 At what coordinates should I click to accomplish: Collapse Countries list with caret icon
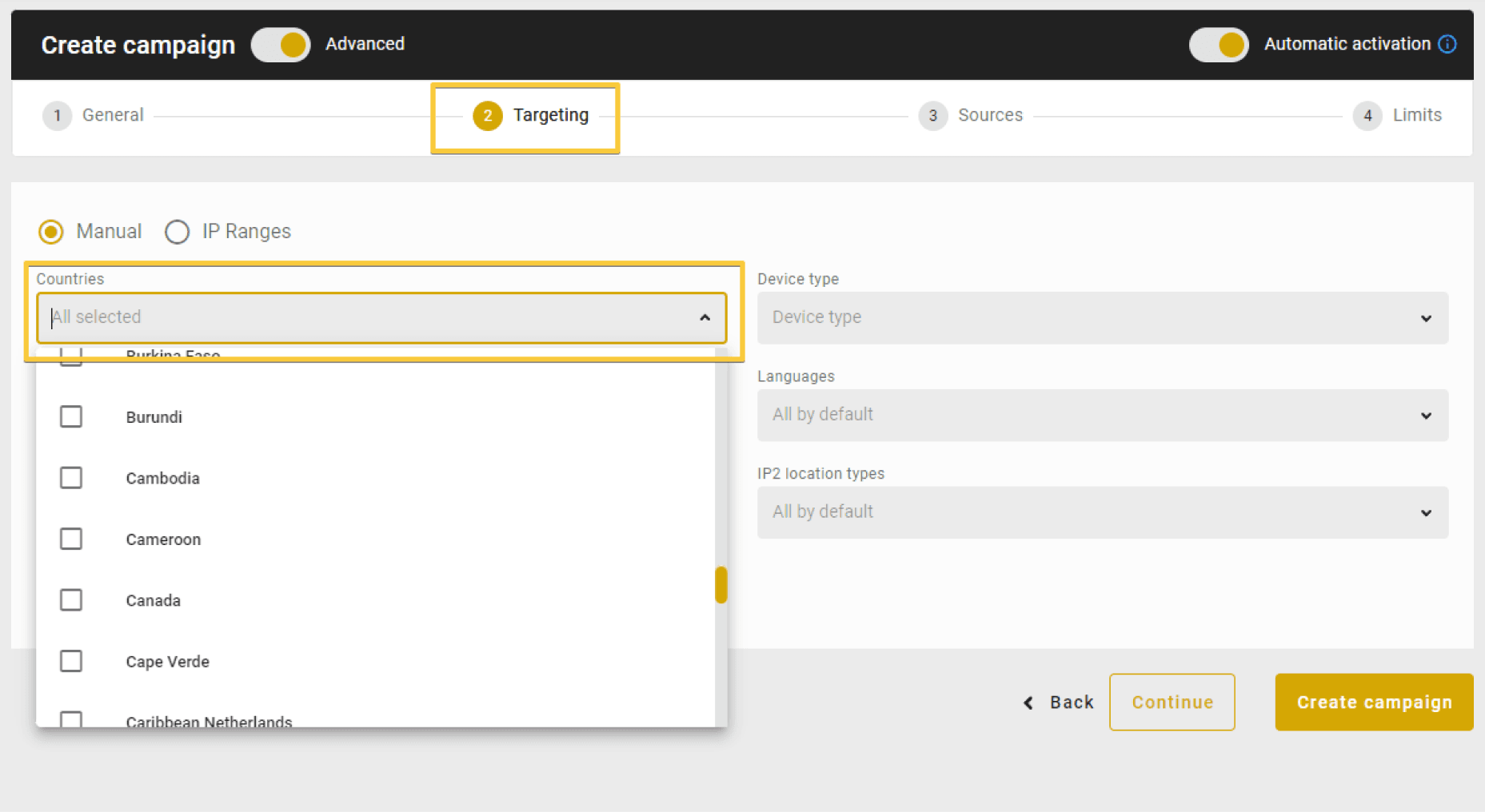coord(705,317)
